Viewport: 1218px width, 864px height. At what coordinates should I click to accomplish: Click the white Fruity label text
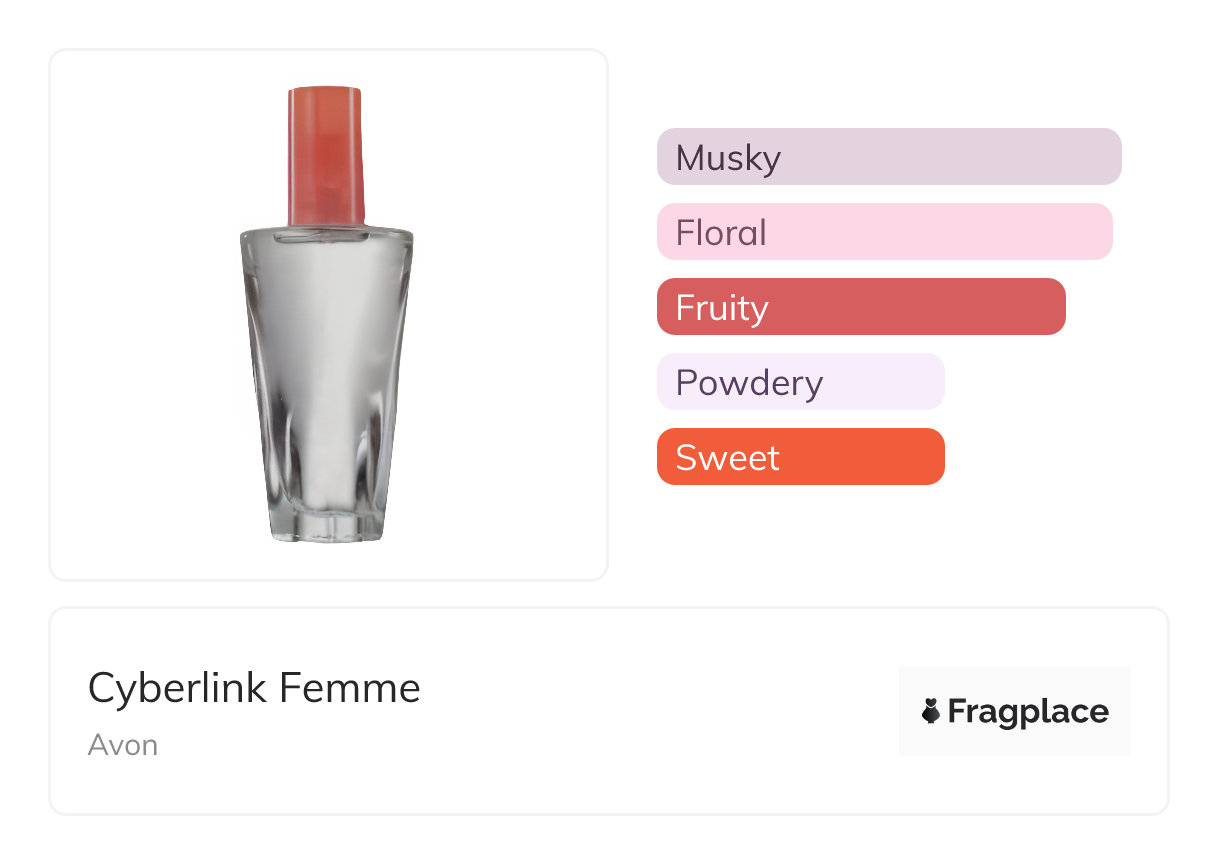[x=722, y=308]
